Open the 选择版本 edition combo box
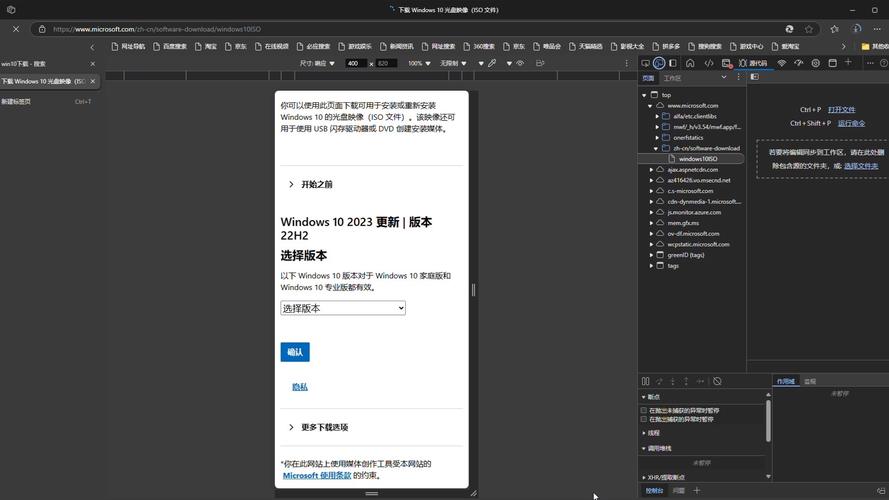 [x=343, y=308]
